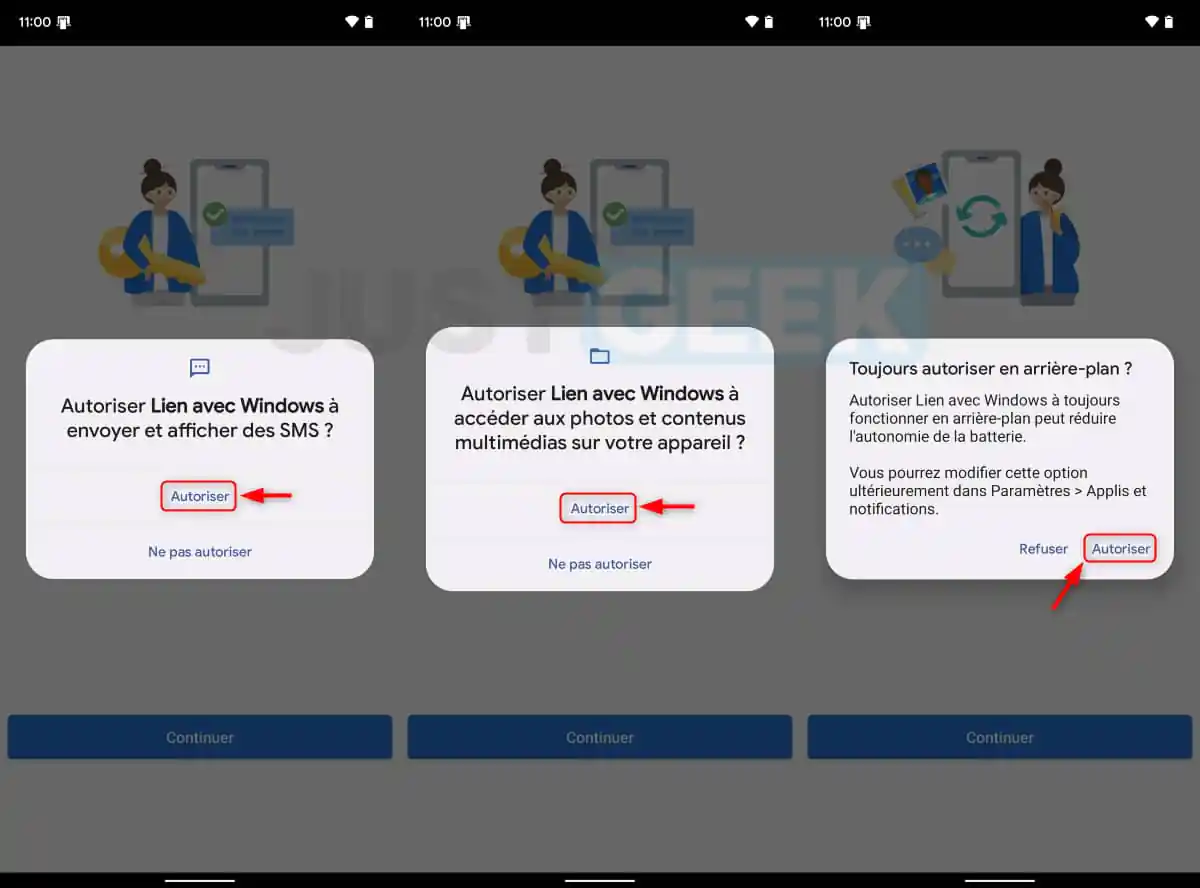
Task: Tap Continuer button on the left screen
Action: (200, 737)
